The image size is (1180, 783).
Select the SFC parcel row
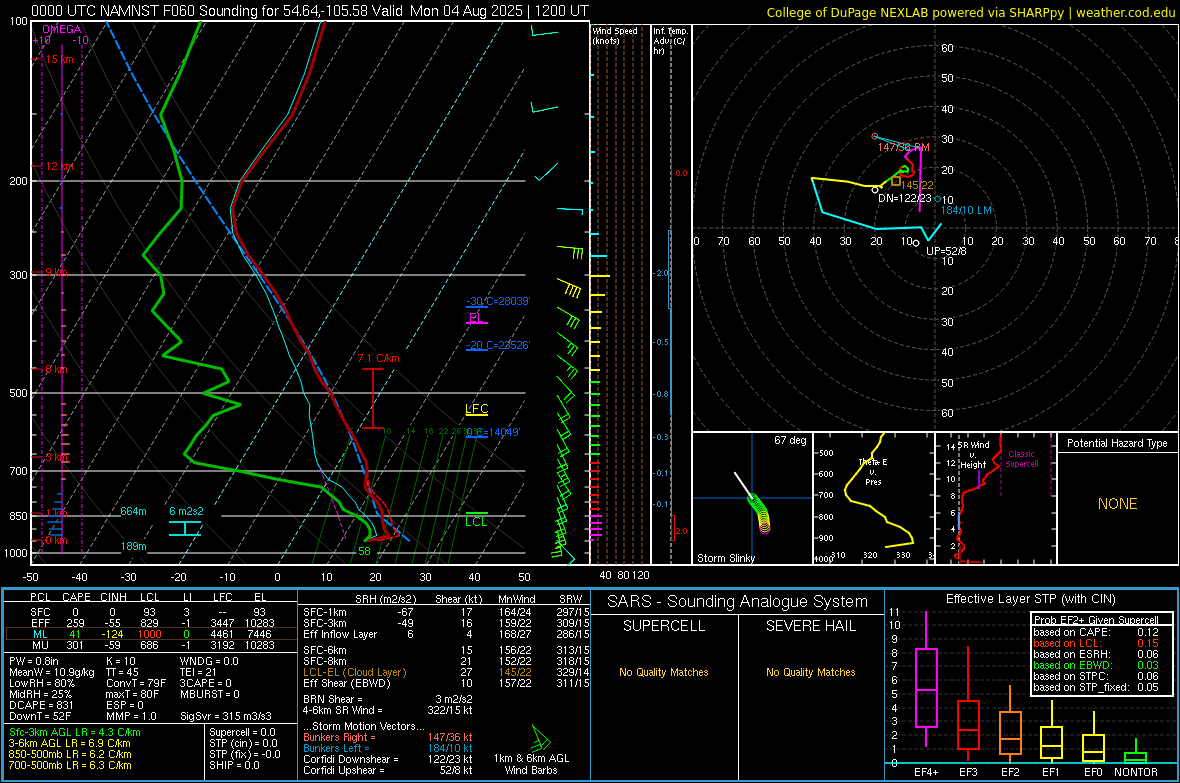(x=151, y=612)
